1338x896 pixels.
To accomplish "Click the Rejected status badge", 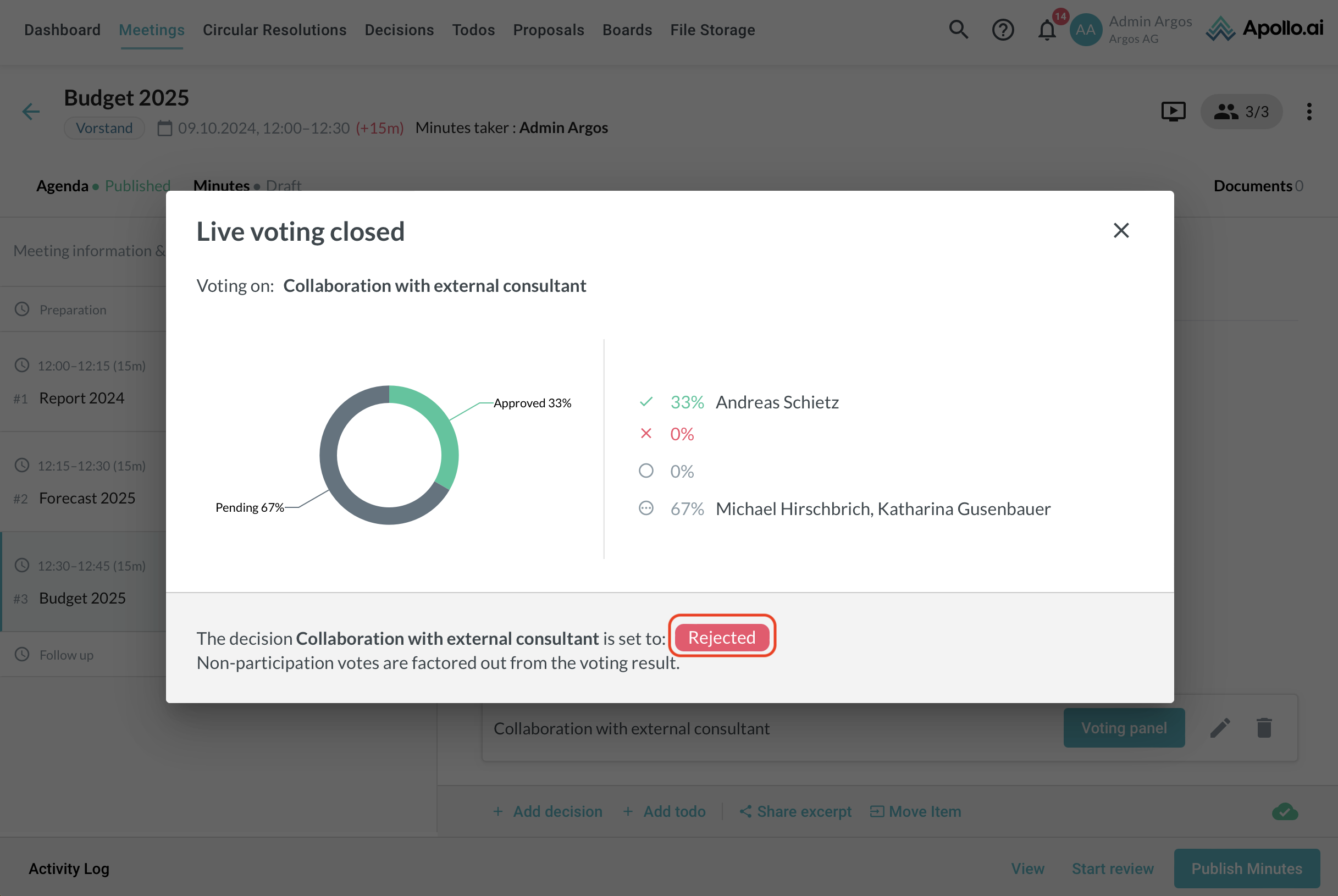I will tap(722, 637).
